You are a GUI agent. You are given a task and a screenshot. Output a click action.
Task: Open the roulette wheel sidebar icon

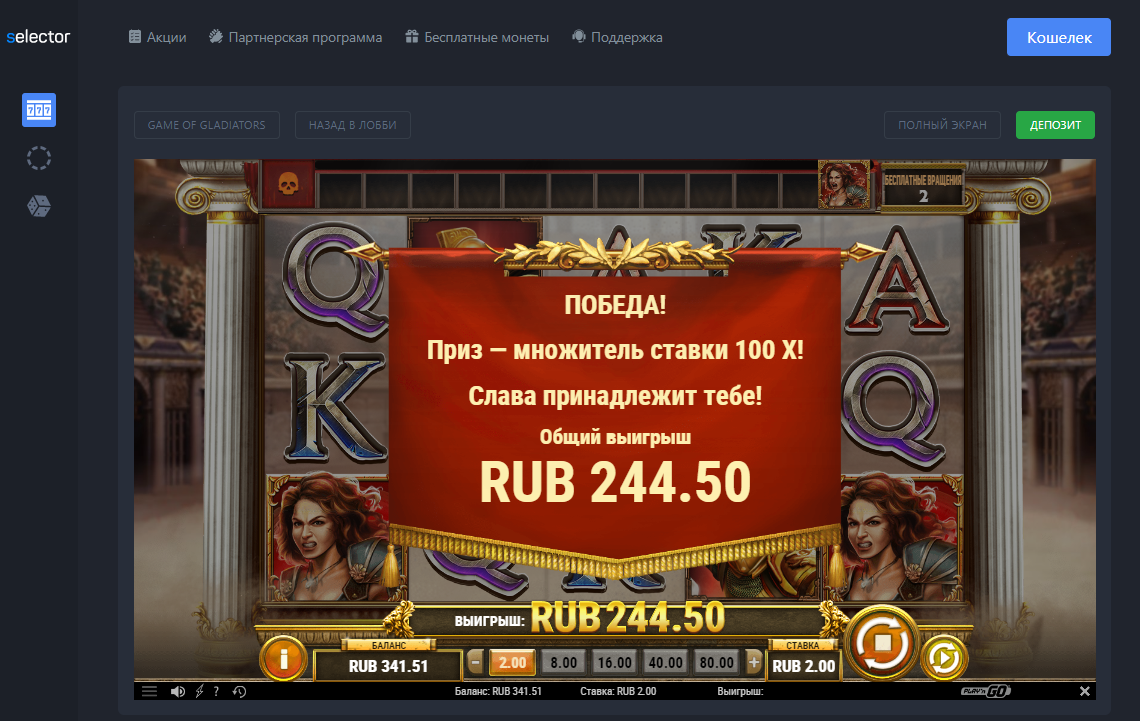[39, 158]
